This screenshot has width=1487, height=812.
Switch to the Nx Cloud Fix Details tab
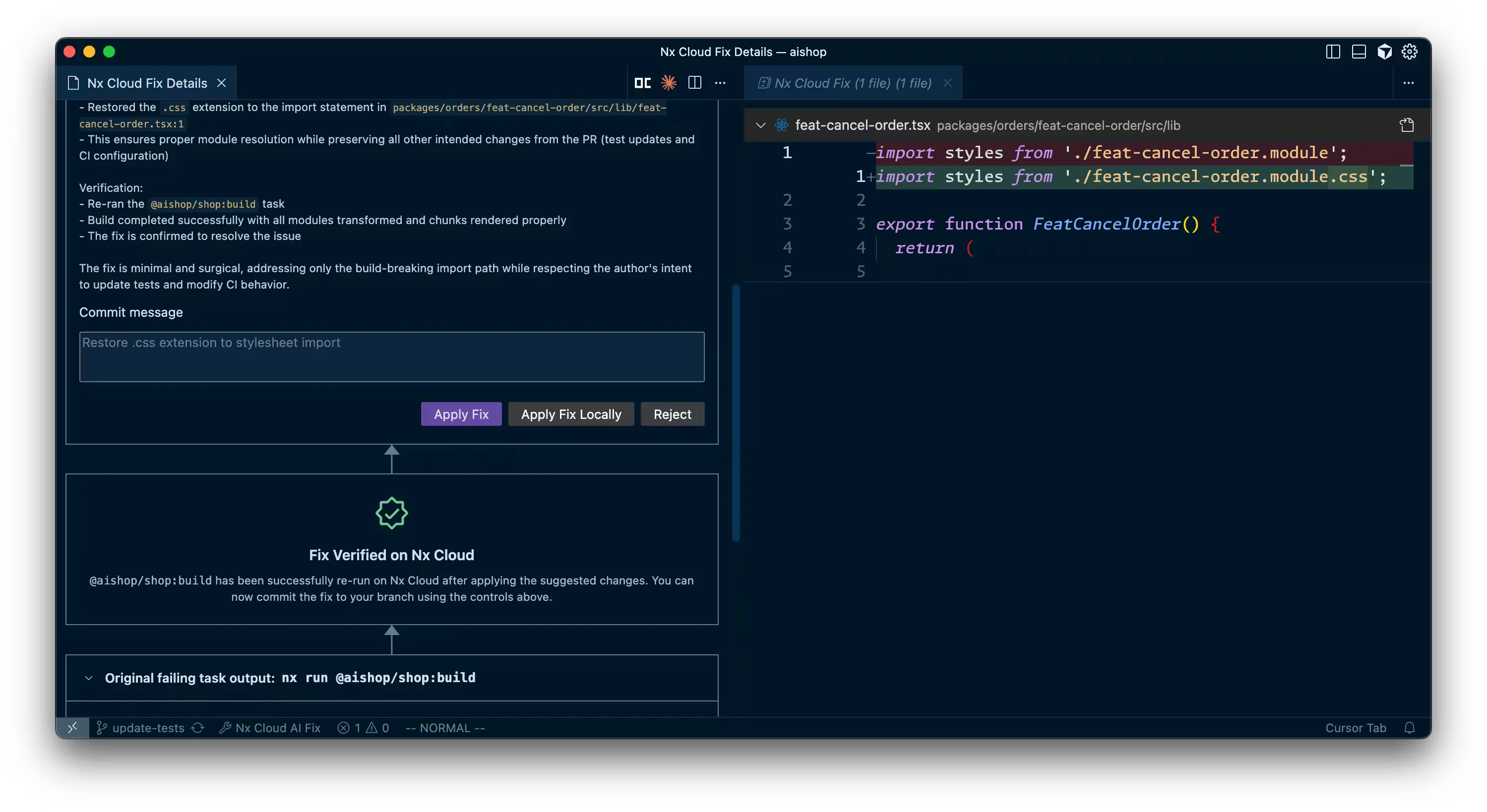point(147,82)
